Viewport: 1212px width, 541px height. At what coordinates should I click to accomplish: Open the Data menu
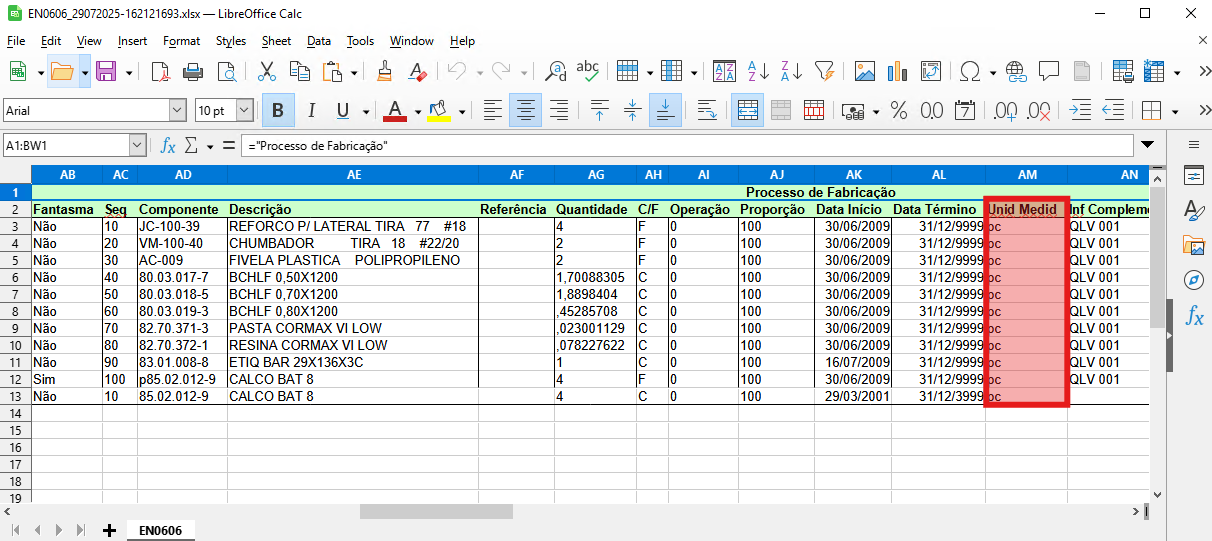319,41
